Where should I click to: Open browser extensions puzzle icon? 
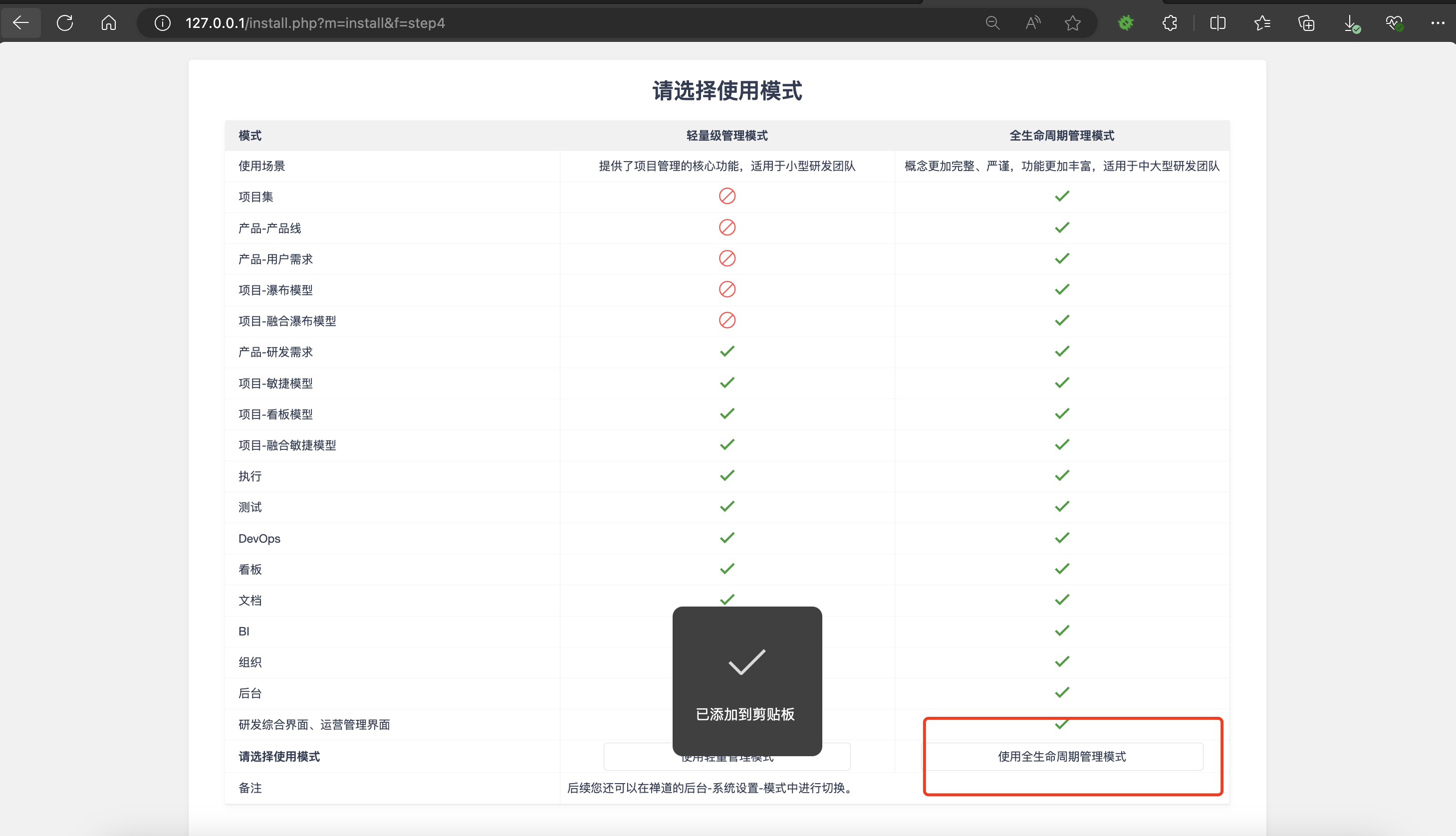(x=1170, y=23)
